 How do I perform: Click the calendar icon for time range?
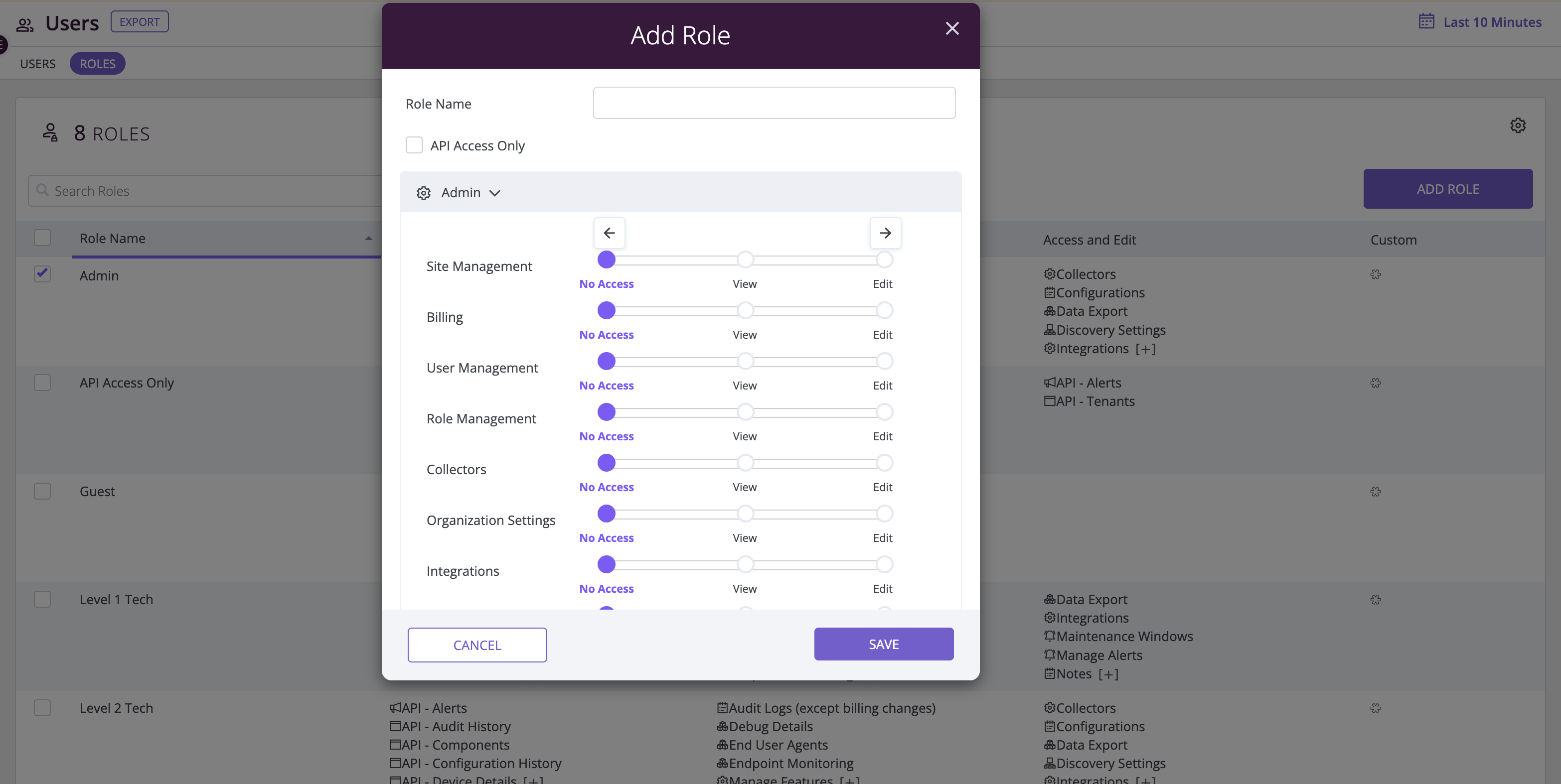coord(1426,22)
